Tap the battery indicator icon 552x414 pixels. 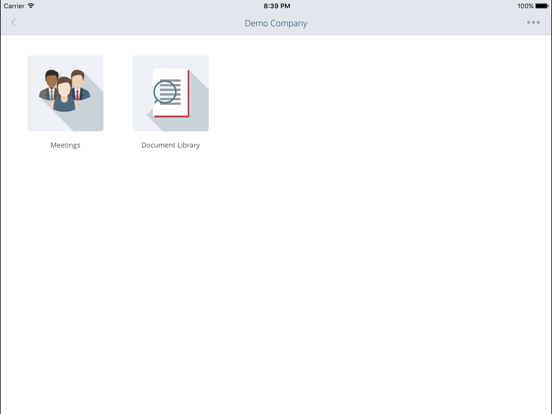click(x=542, y=6)
